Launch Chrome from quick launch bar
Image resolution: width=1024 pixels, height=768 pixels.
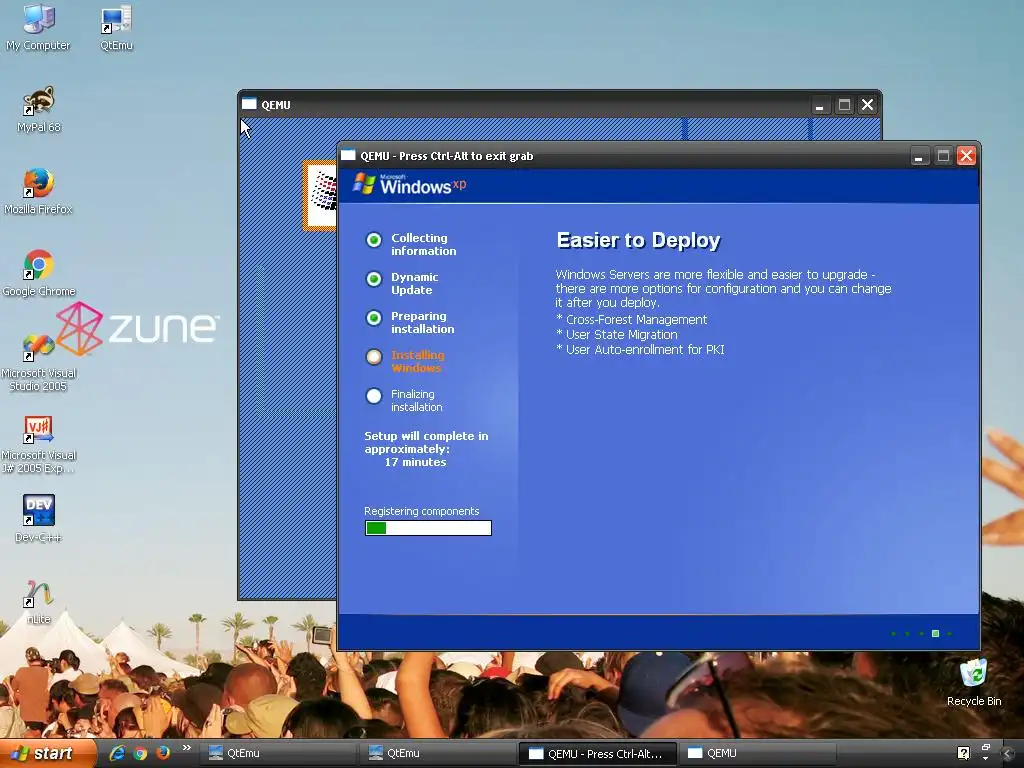(140, 753)
